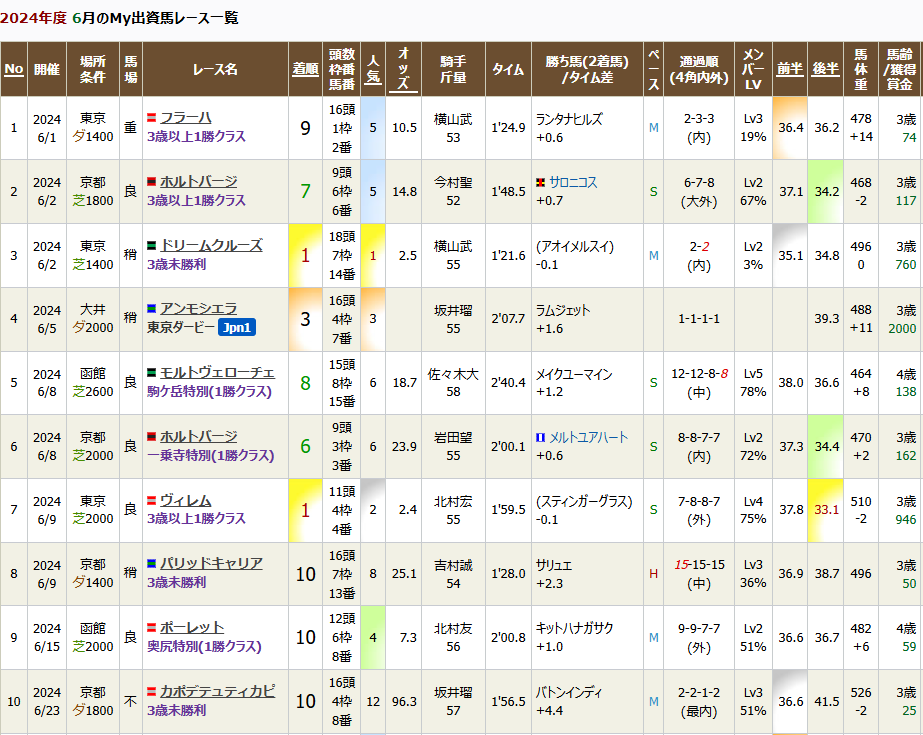
Task: Click silk icon beside メルトユアハート
Action: point(540,437)
